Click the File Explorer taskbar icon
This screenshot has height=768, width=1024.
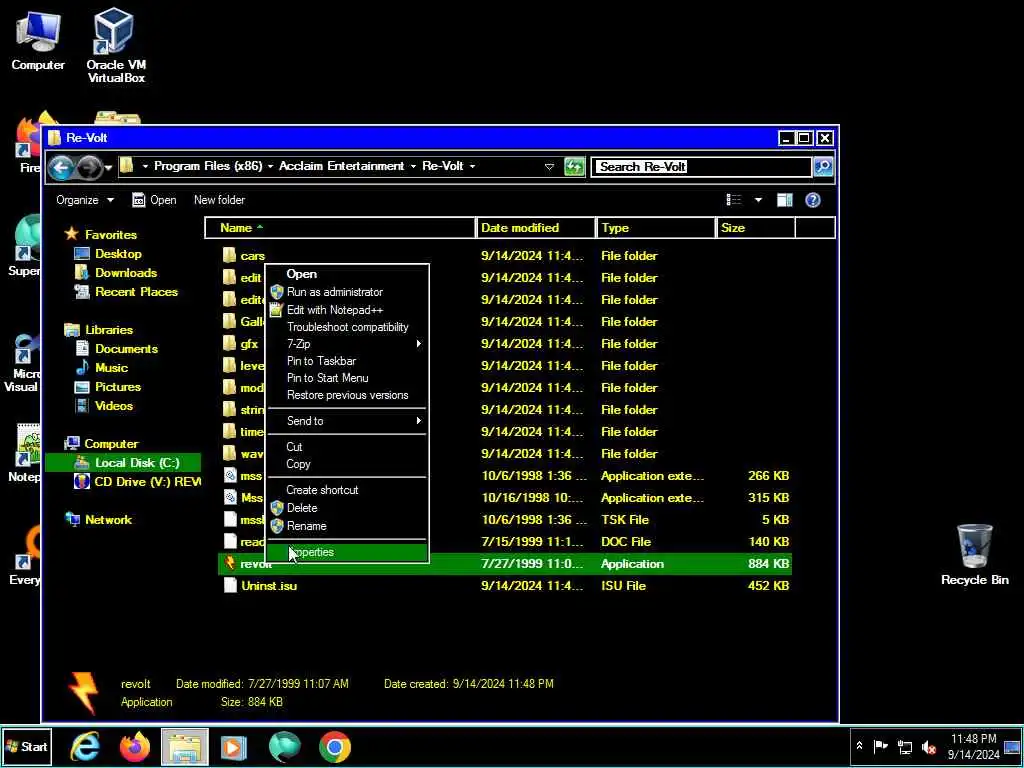[184, 746]
